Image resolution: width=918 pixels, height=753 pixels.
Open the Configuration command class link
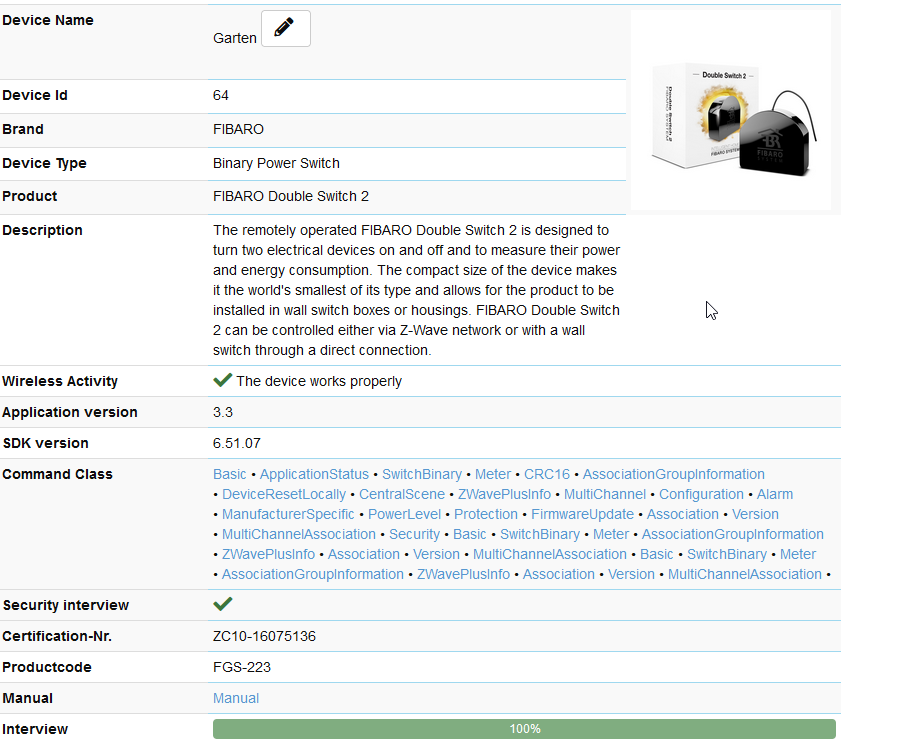[701, 494]
